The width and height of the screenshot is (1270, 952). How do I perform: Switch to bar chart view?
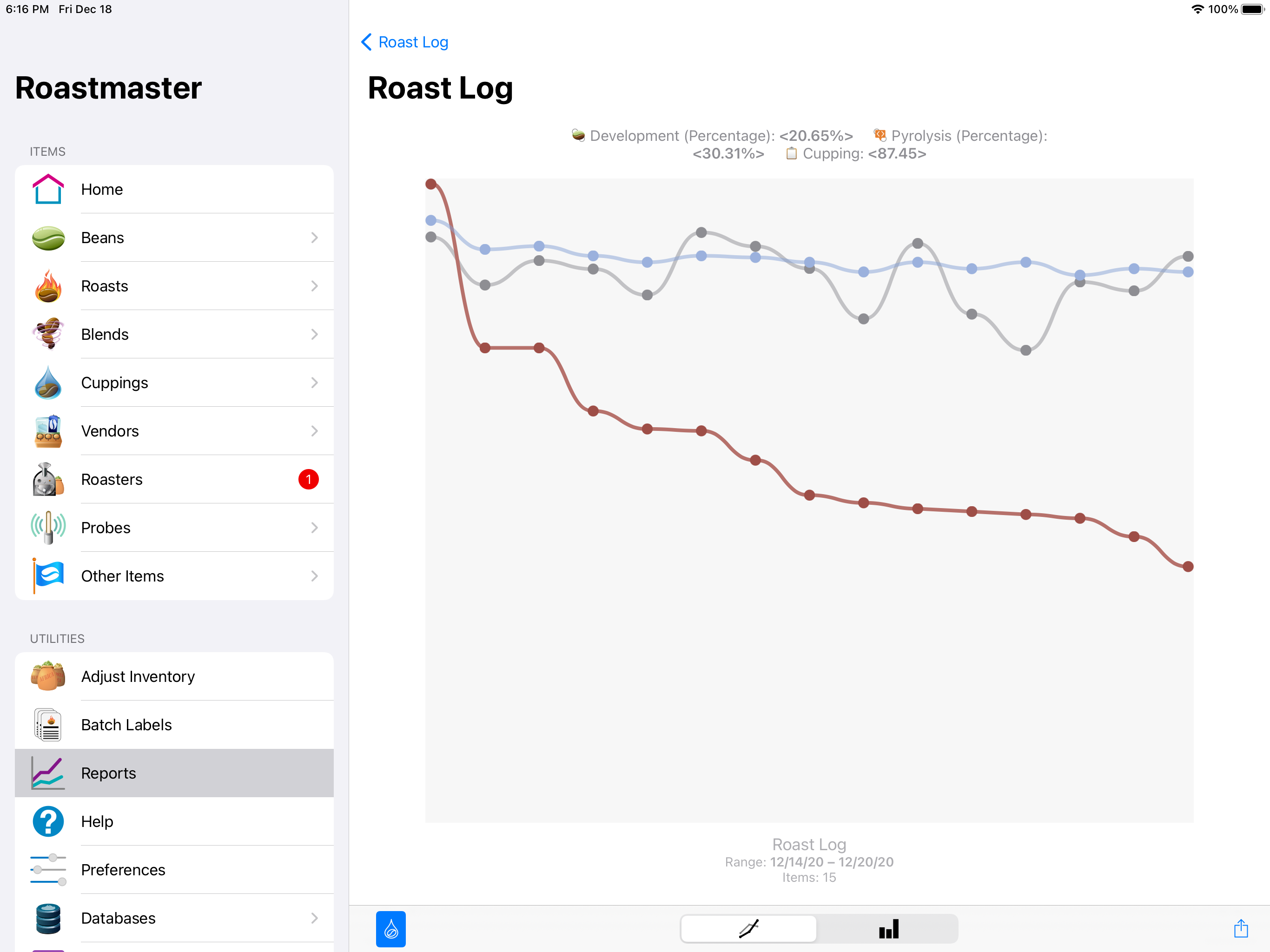(888, 928)
